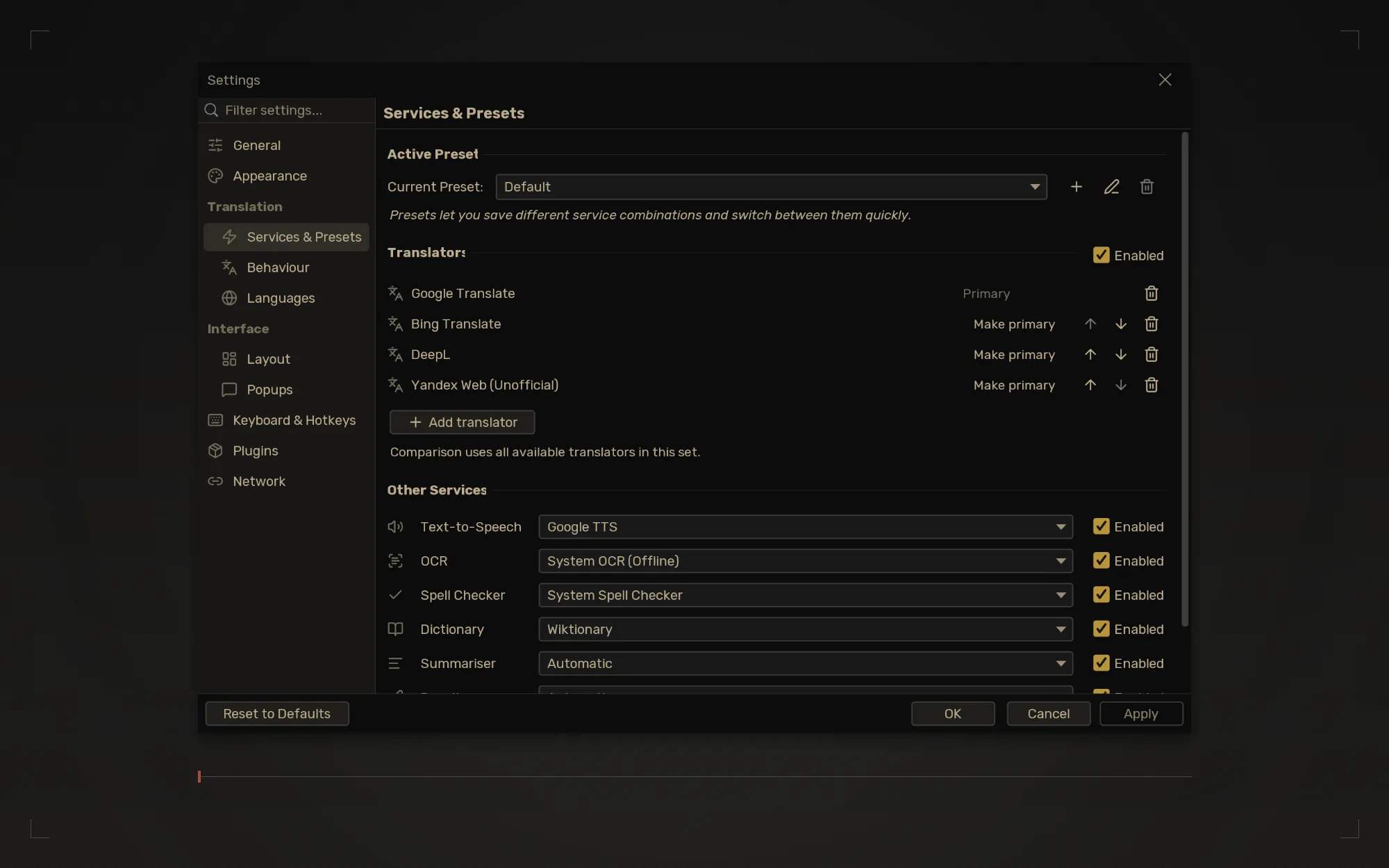The image size is (1389, 868).
Task: Edit current preset with pencil icon
Action: tap(1112, 187)
